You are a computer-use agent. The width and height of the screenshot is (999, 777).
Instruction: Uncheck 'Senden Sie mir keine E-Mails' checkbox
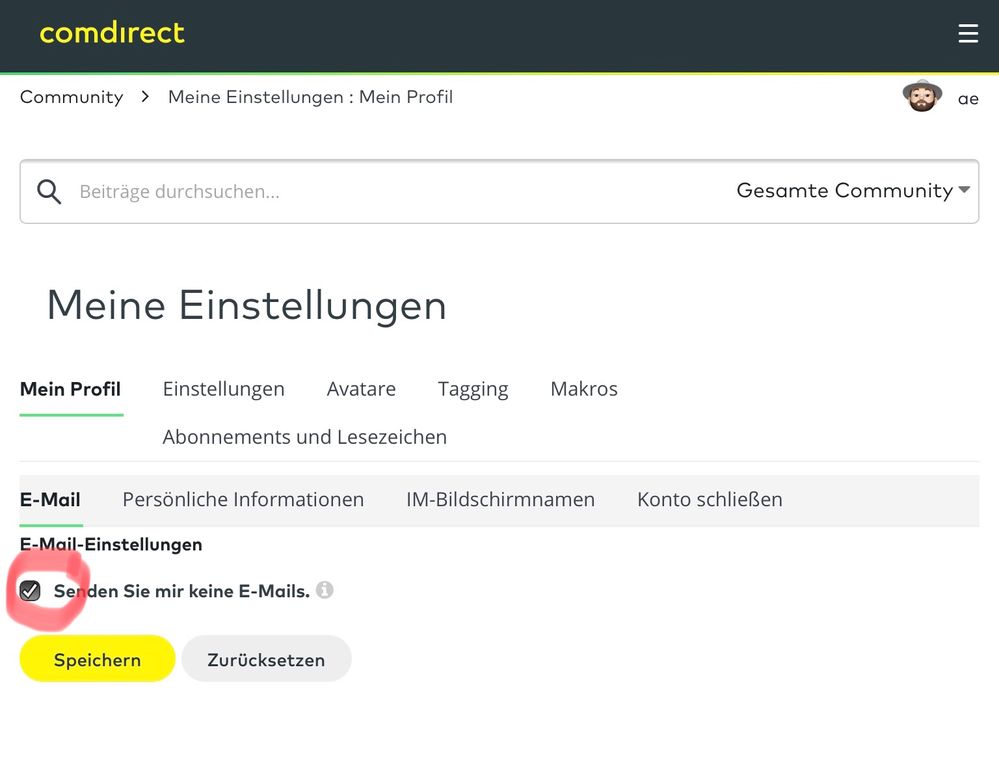coord(31,591)
